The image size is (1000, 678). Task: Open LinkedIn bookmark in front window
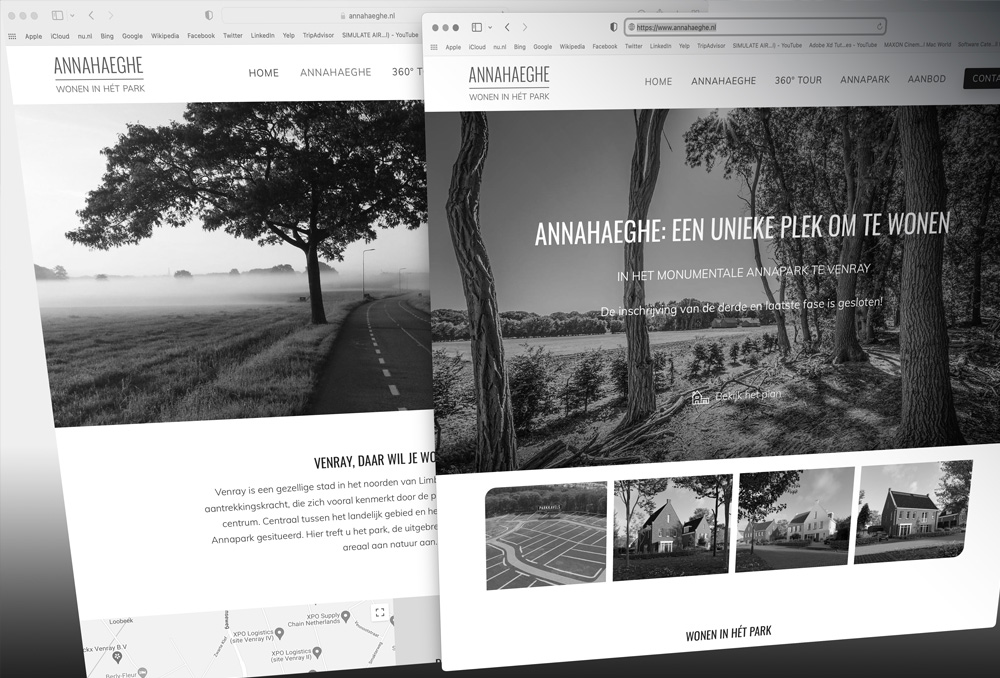pyautogui.click(x=660, y=47)
